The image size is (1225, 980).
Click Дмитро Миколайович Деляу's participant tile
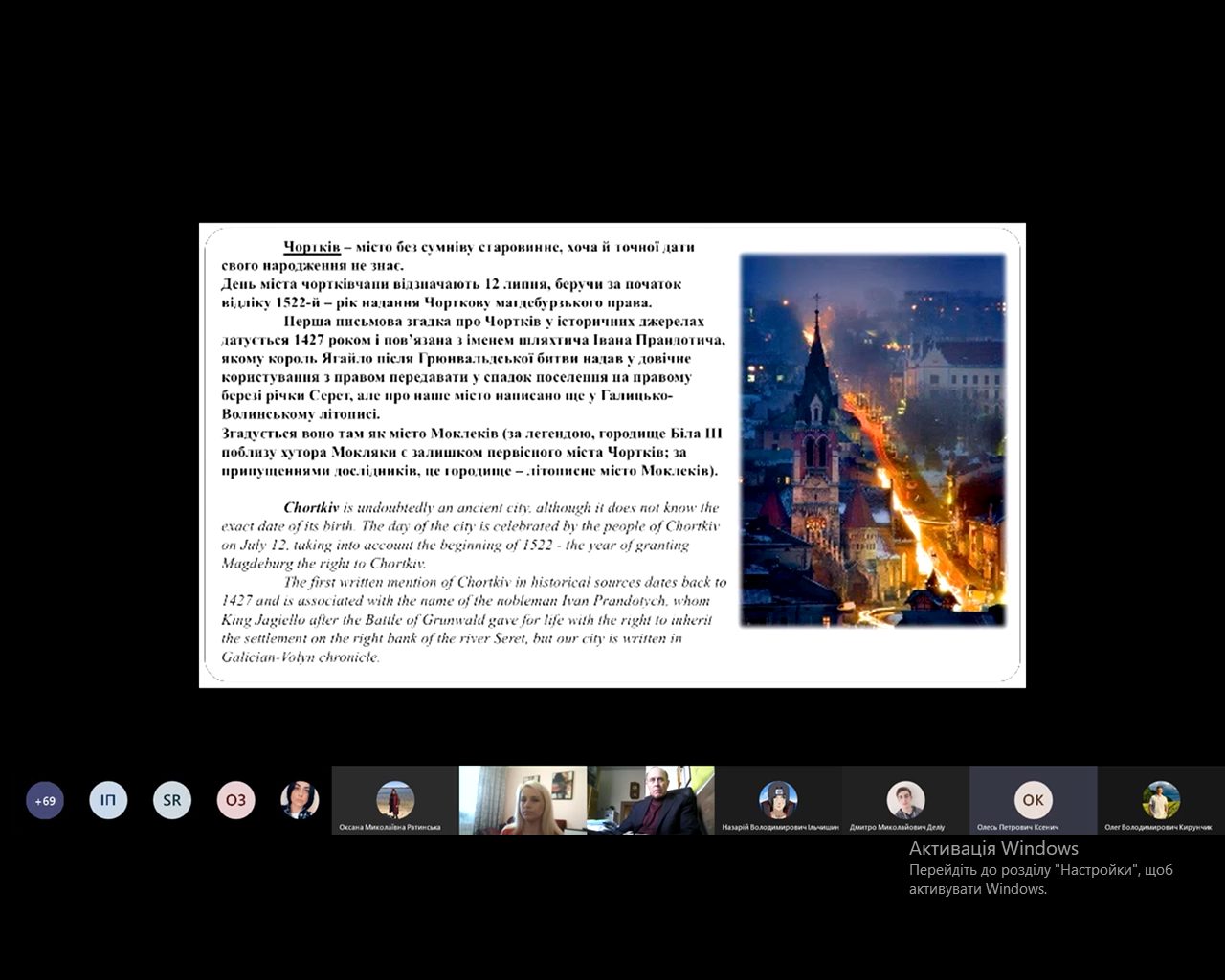tap(905, 800)
